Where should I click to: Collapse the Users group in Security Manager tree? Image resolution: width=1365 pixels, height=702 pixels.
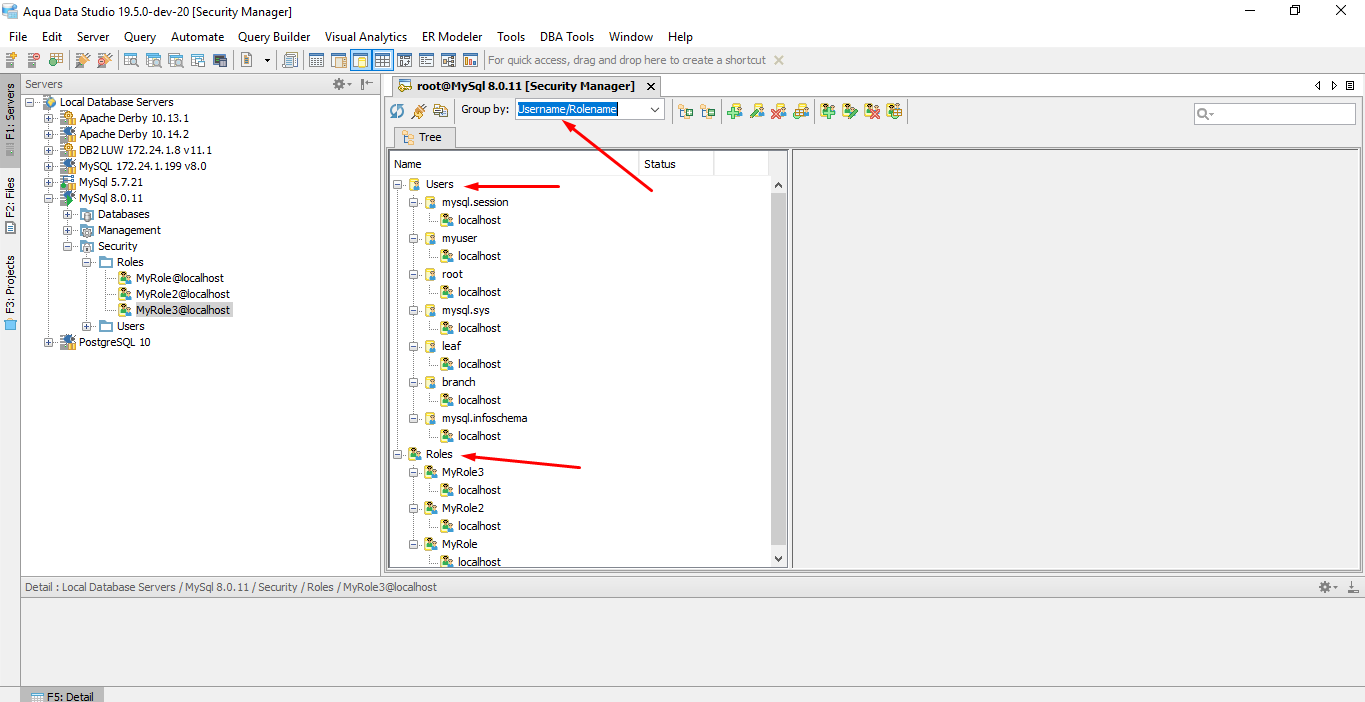coord(398,184)
